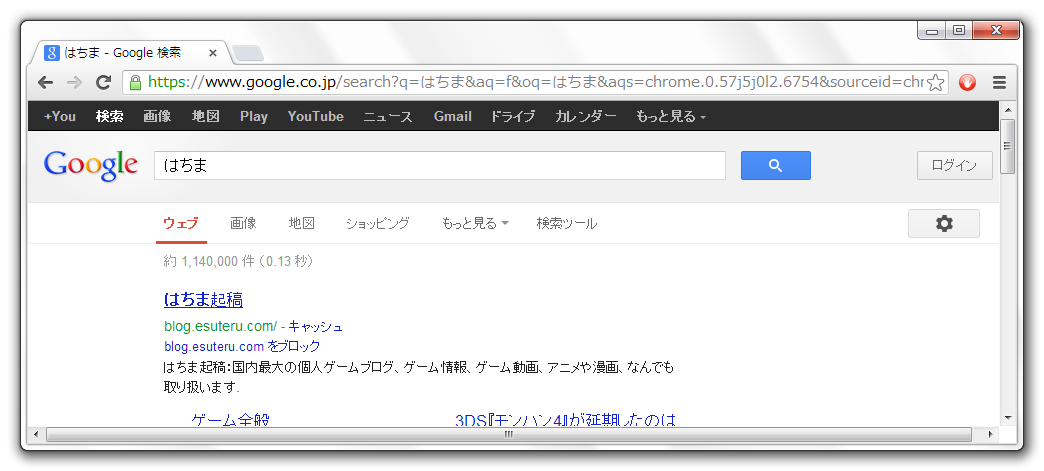Click the vertical scrollbar down arrow
Image resolution: width=1044 pixels, height=471 pixels.
[x=1007, y=418]
